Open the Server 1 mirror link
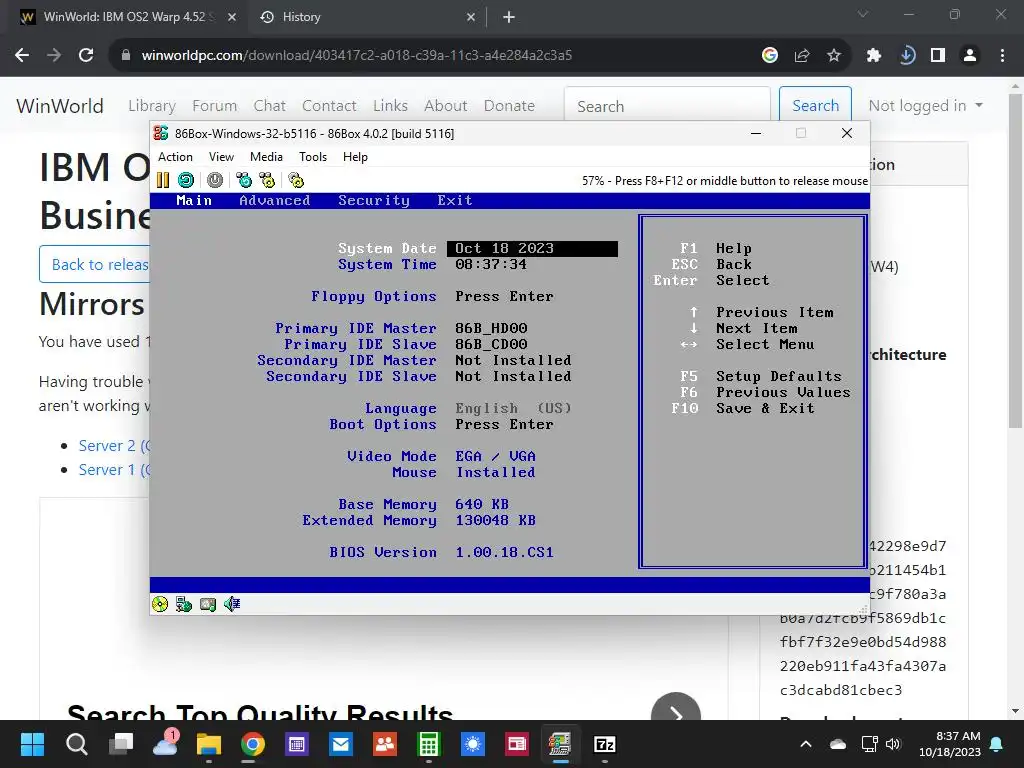This screenshot has height=768, width=1024. (115, 470)
